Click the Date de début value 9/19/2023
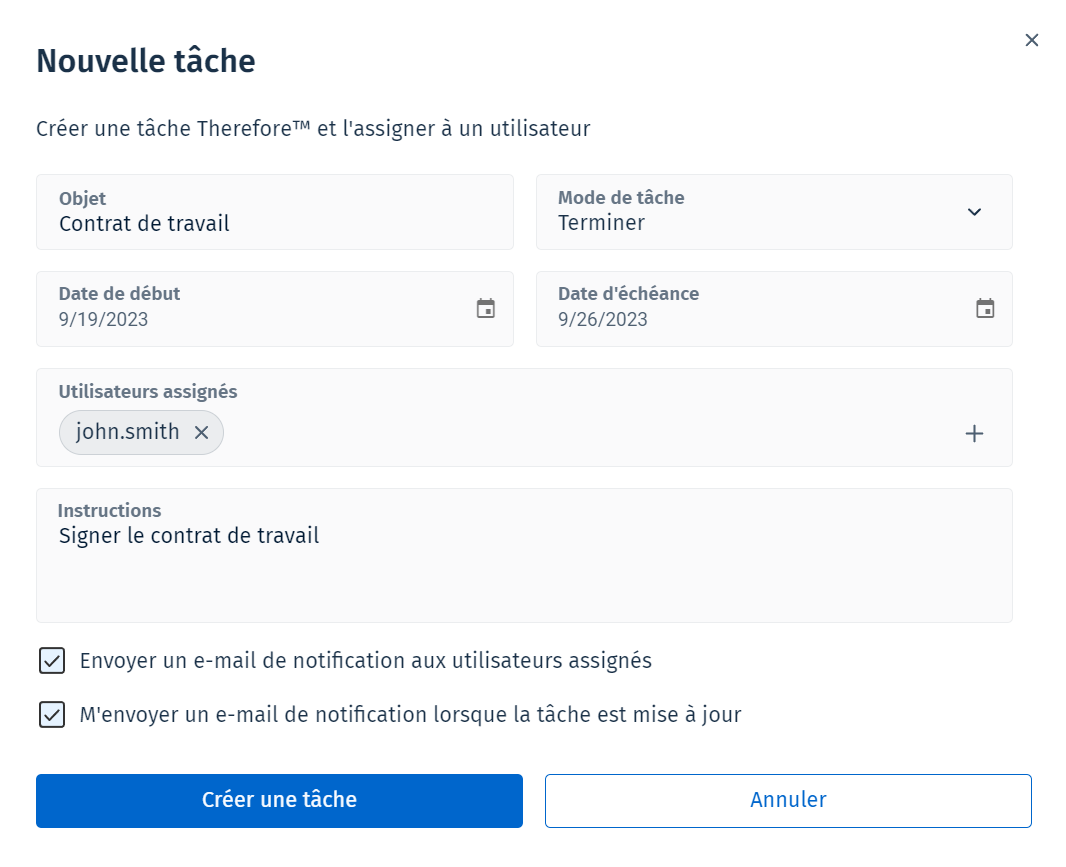The image size is (1066, 867). [x=104, y=320]
